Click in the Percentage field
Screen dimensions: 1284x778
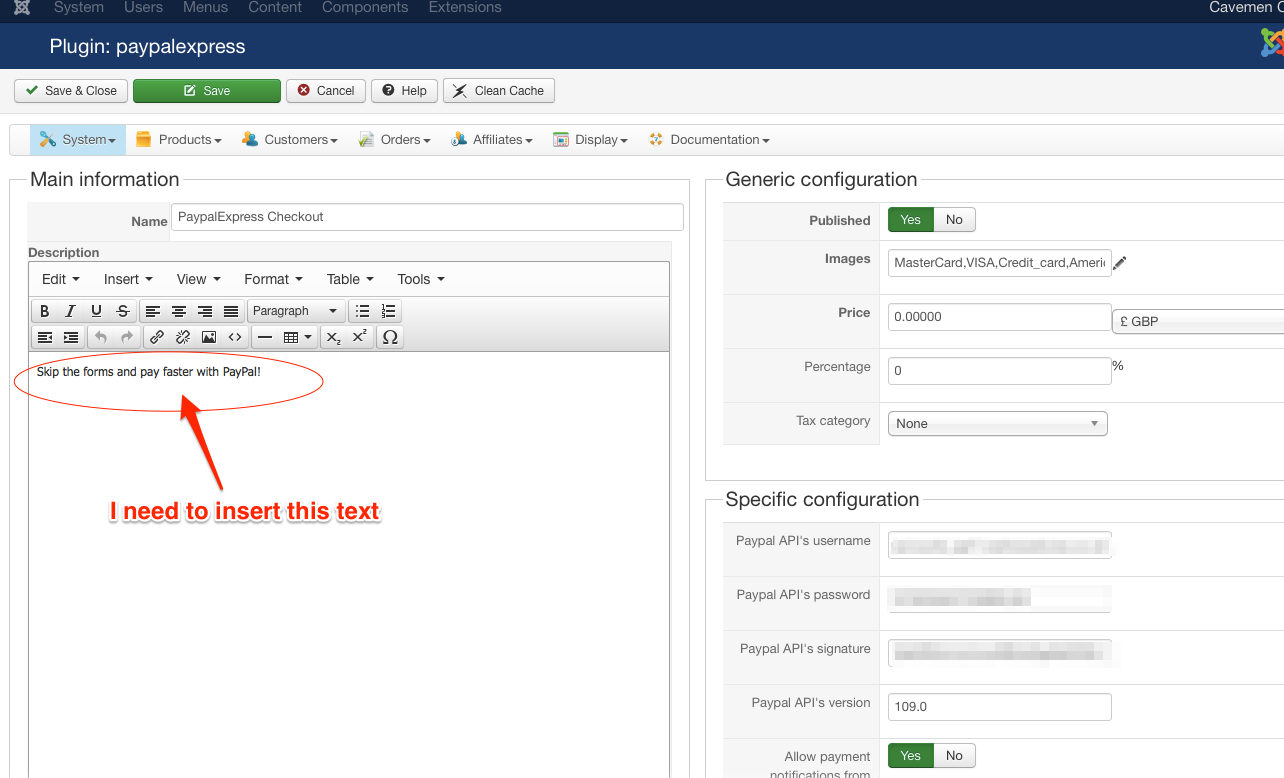(x=1000, y=371)
